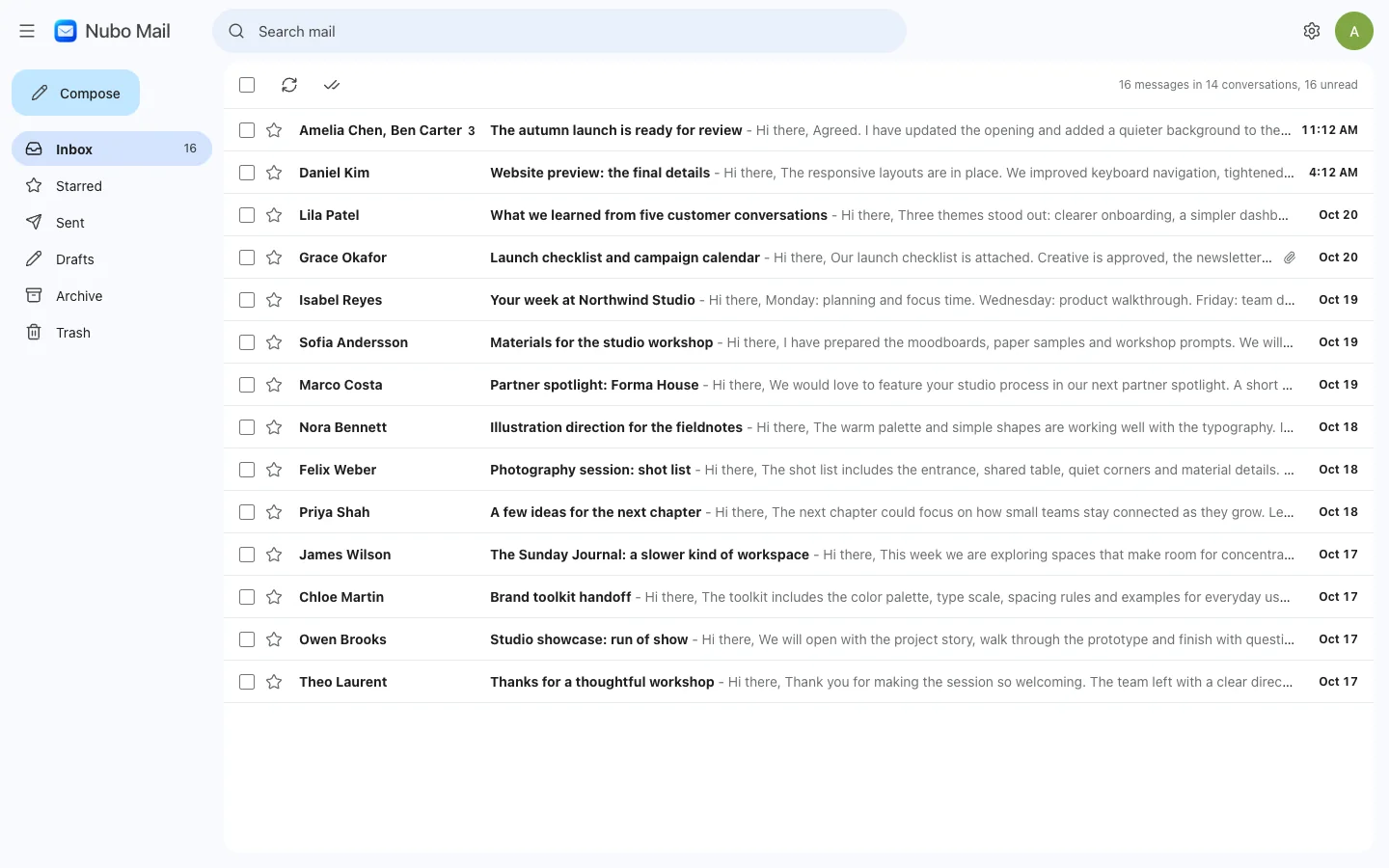Screen dimensions: 1389x868
Task: Open the account avatar A
Action: [x=1354, y=31]
